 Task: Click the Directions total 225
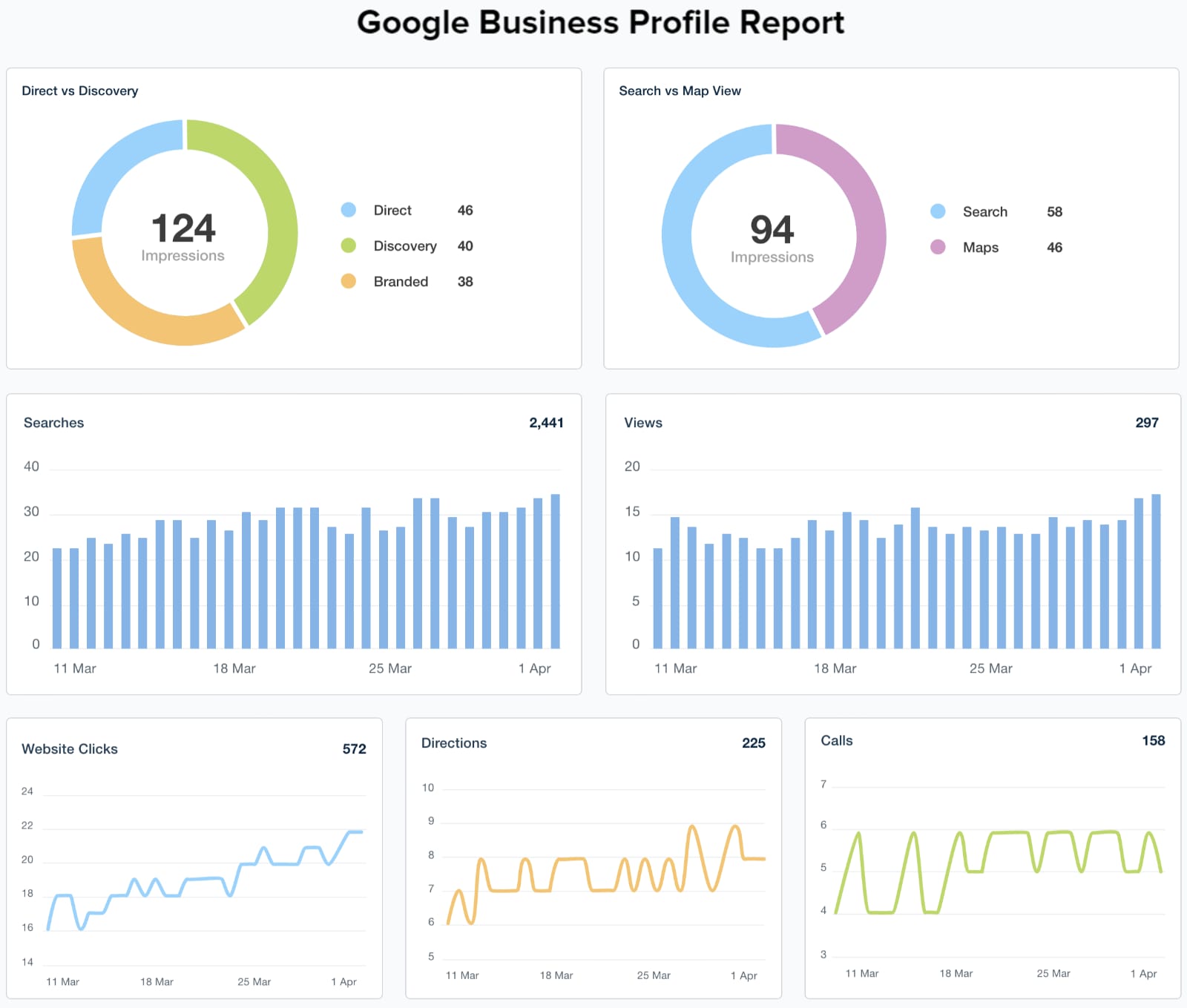pyautogui.click(x=753, y=743)
